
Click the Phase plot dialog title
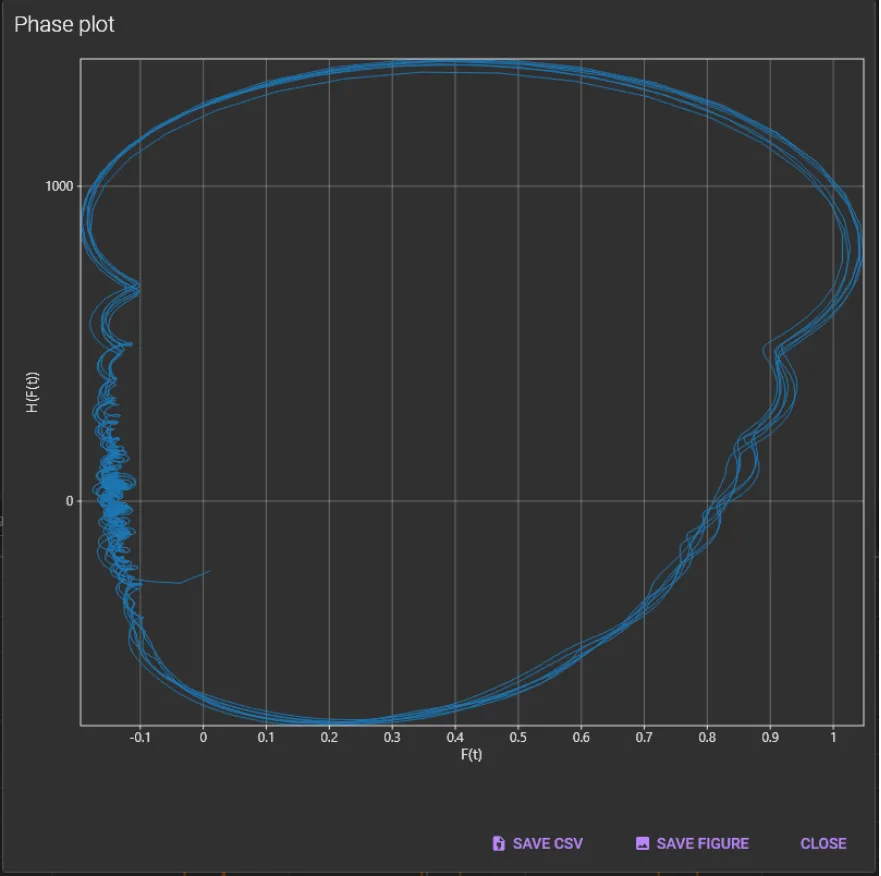click(64, 25)
